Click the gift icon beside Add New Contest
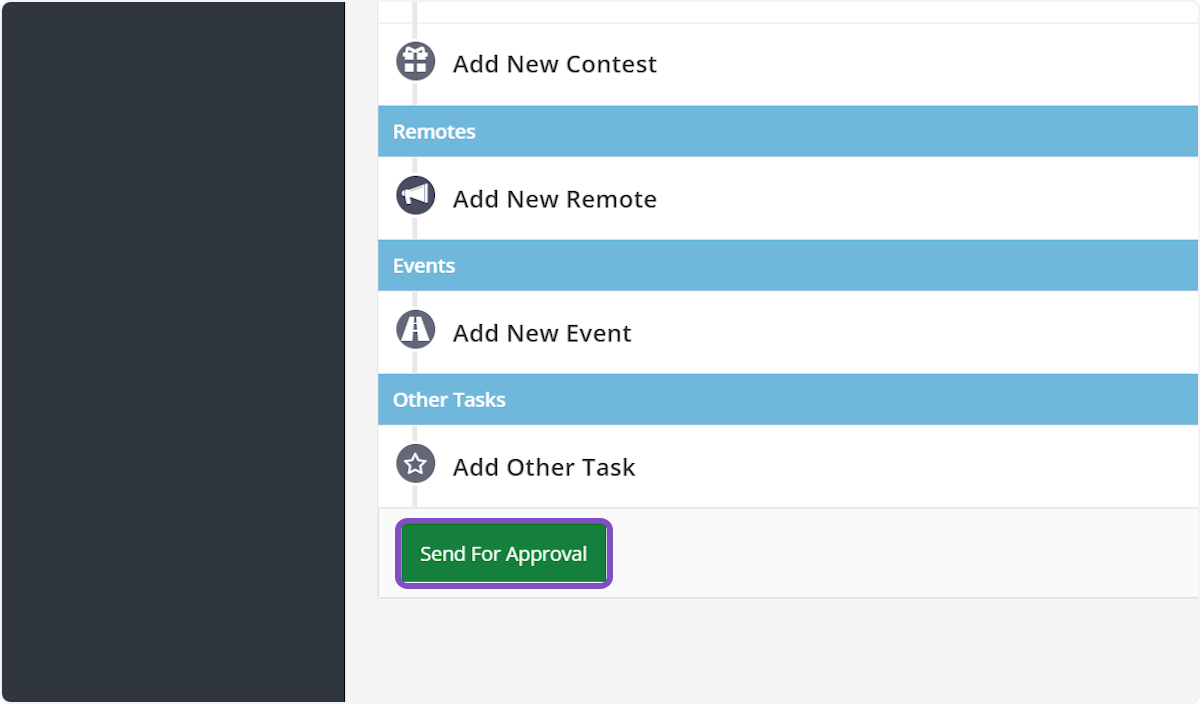Screen dimensions: 1200x704 tap(415, 62)
